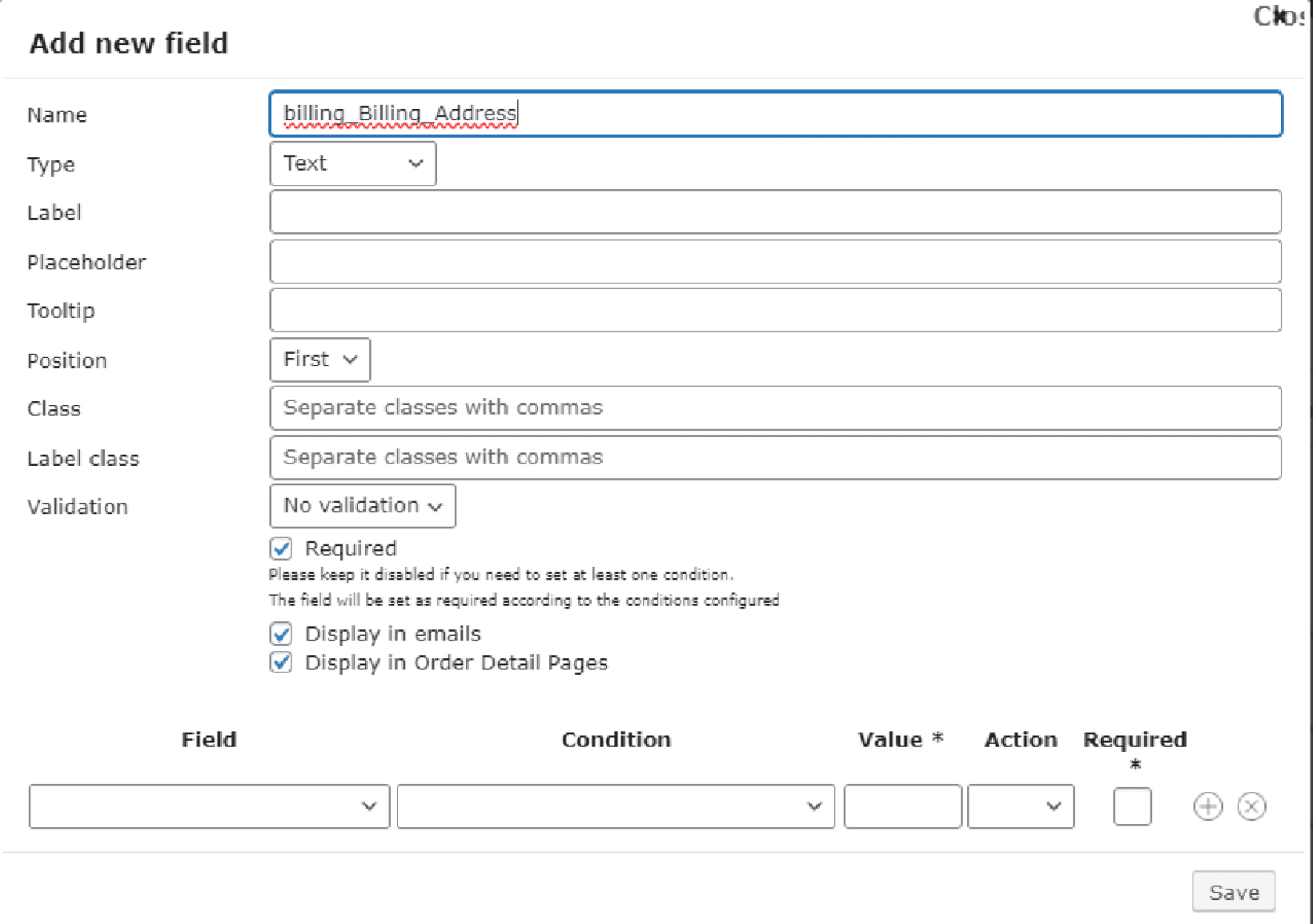Image resolution: width=1313 pixels, height=924 pixels.
Task: Click the Name field containing billing_Billing_Address
Action: pyautogui.click(x=775, y=114)
